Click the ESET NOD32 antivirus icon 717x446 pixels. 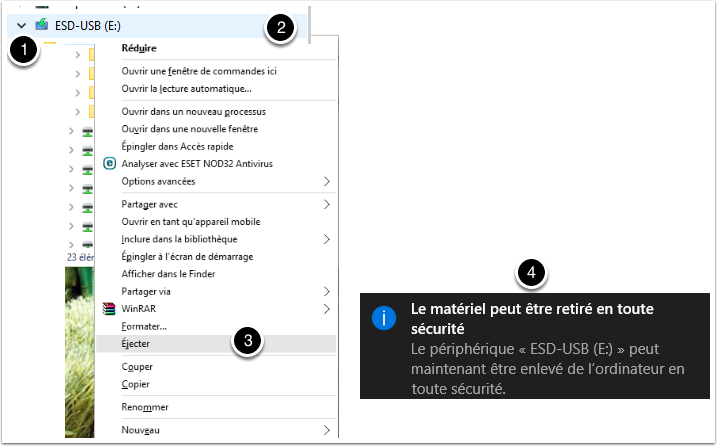(x=111, y=163)
